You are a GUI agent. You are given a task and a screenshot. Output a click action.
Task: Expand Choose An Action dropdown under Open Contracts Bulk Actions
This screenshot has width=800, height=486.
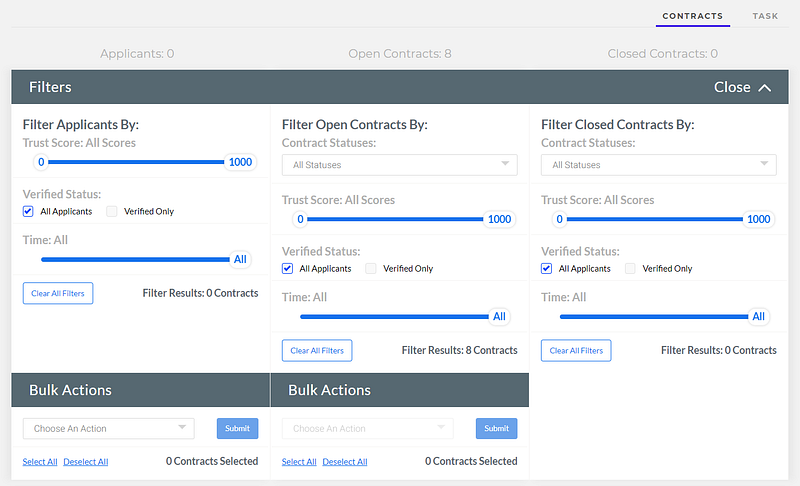point(367,428)
